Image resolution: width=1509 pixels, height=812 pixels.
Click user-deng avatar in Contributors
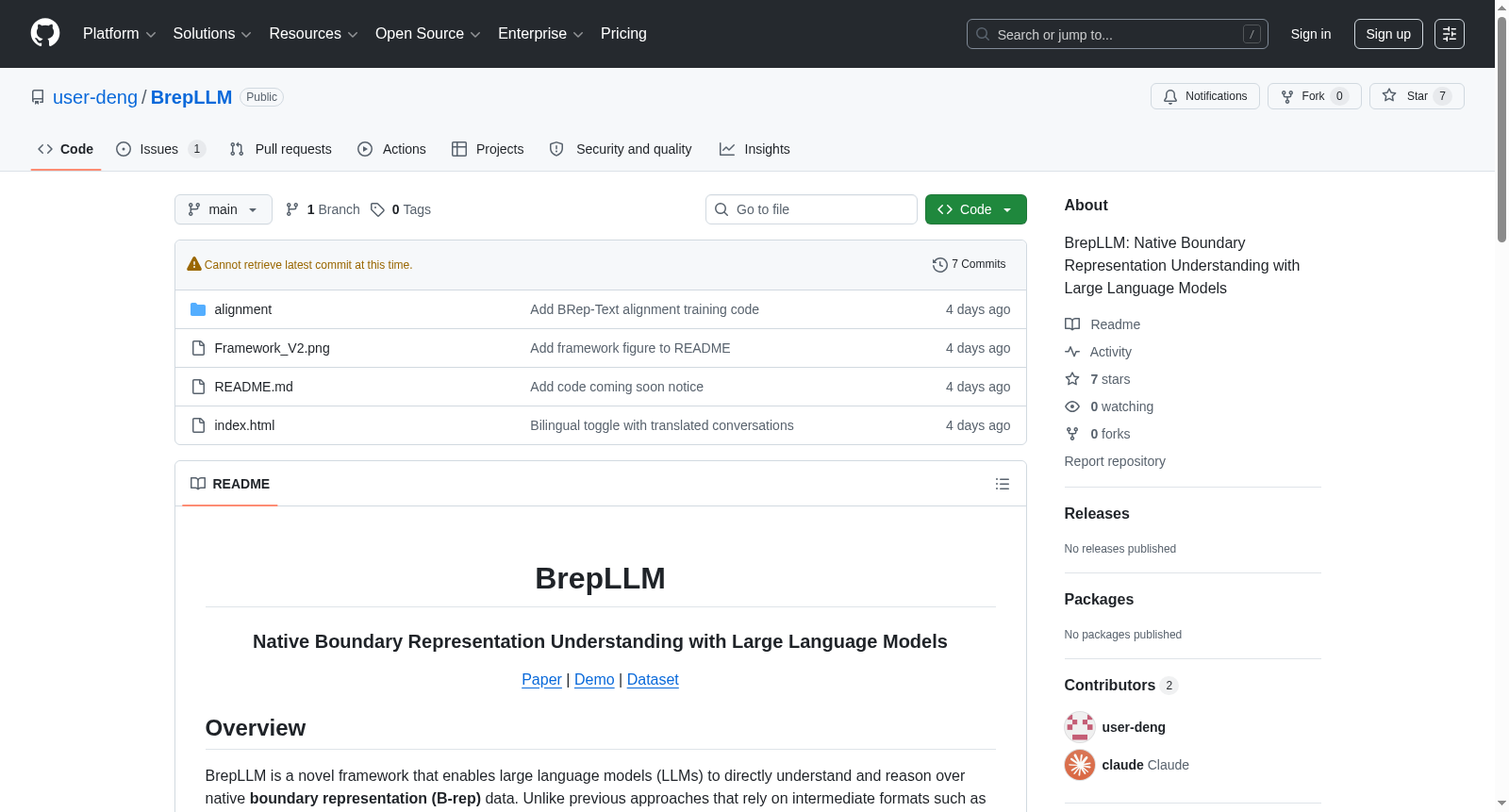coord(1080,727)
